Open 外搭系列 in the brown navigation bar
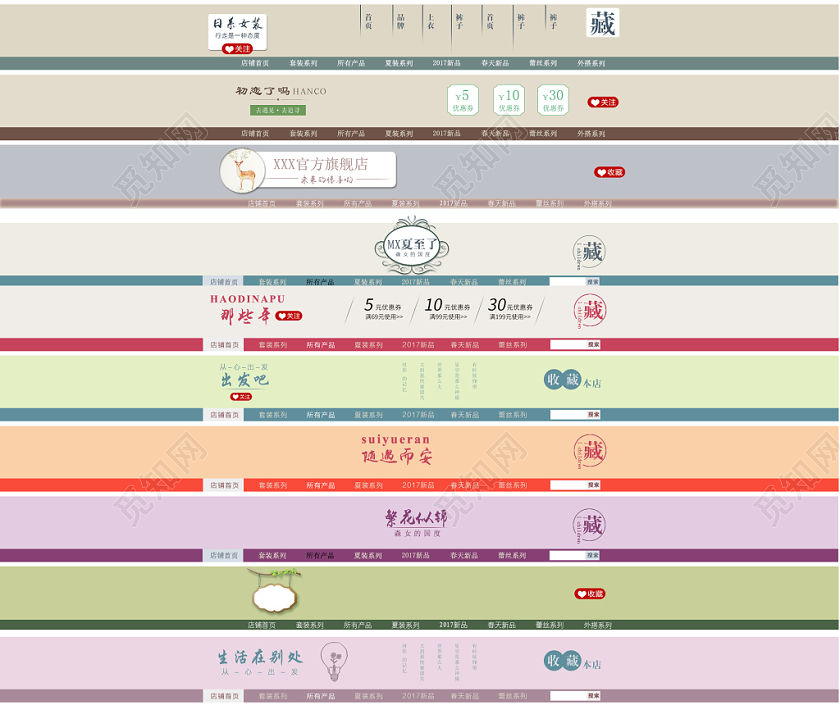 tap(590, 133)
